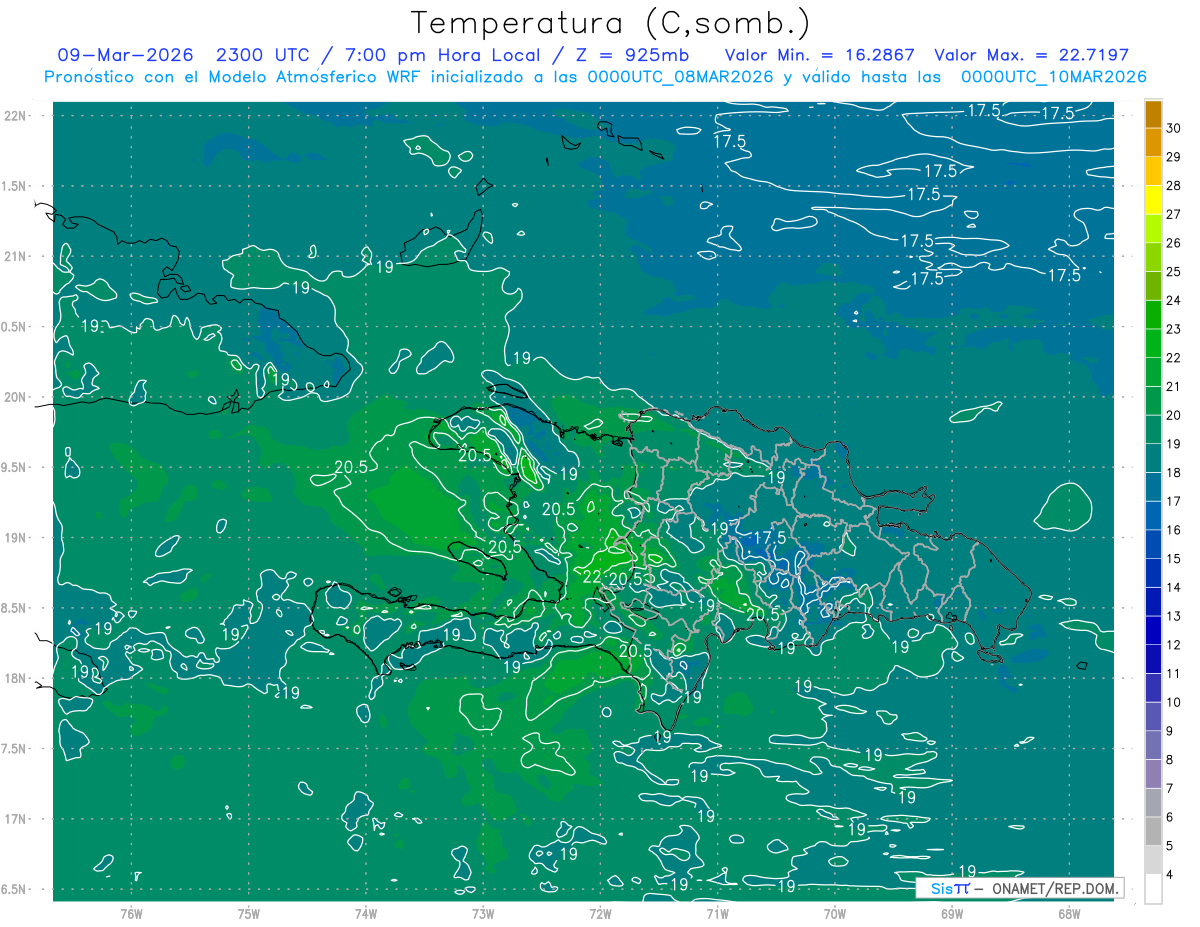Click the "18N" latitude axis label
1200x927 pixels.
[15, 679]
